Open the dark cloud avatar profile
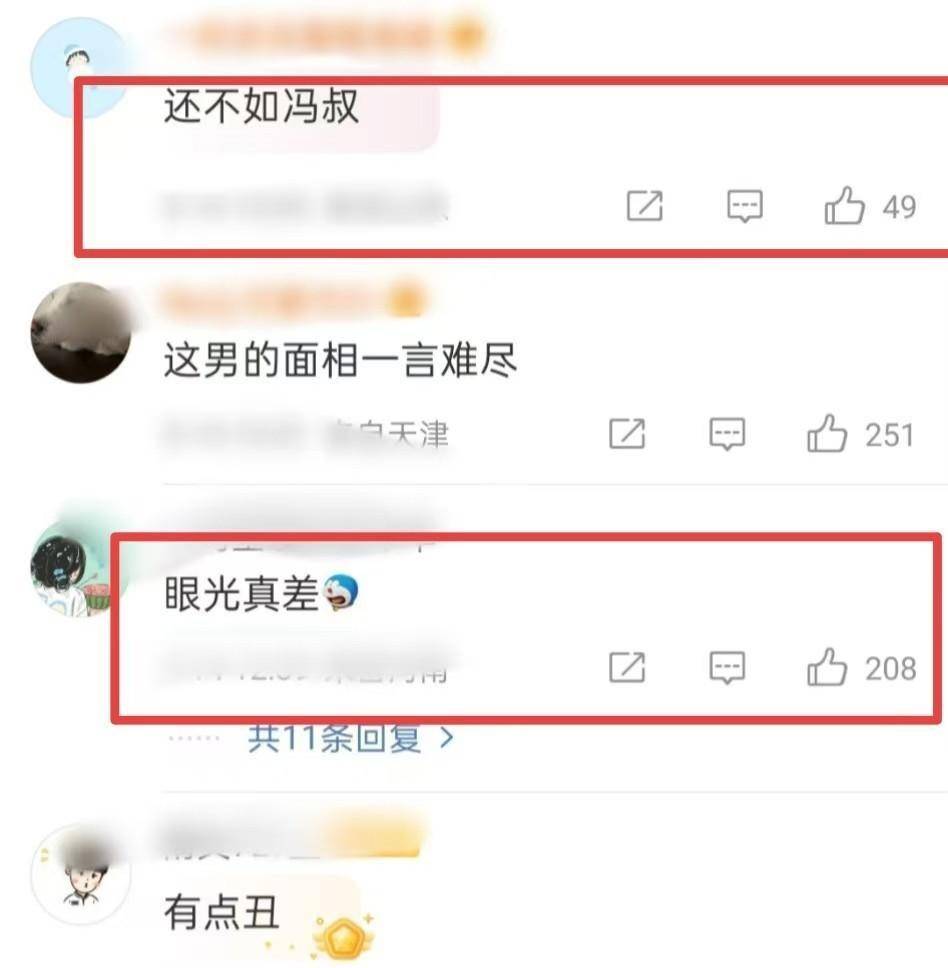 pyautogui.click(x=81, y=333)
